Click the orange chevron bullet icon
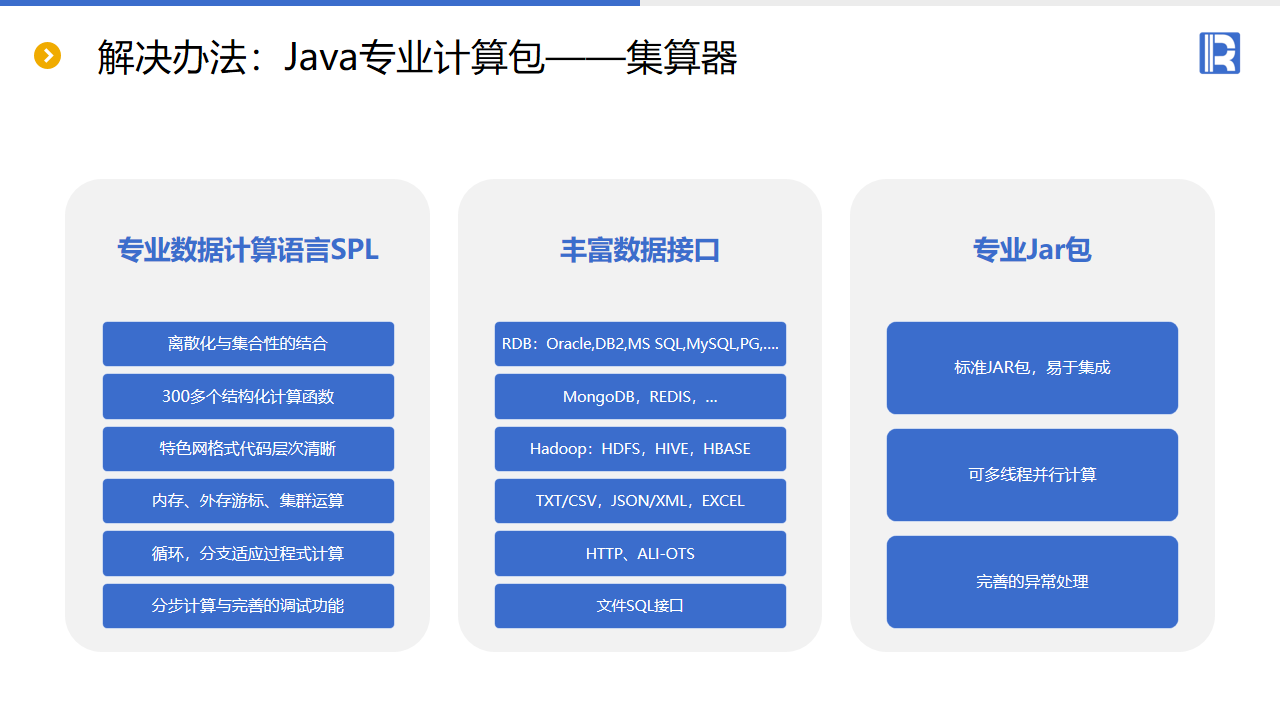This screenshot has height=720, width=1280. 47,56
